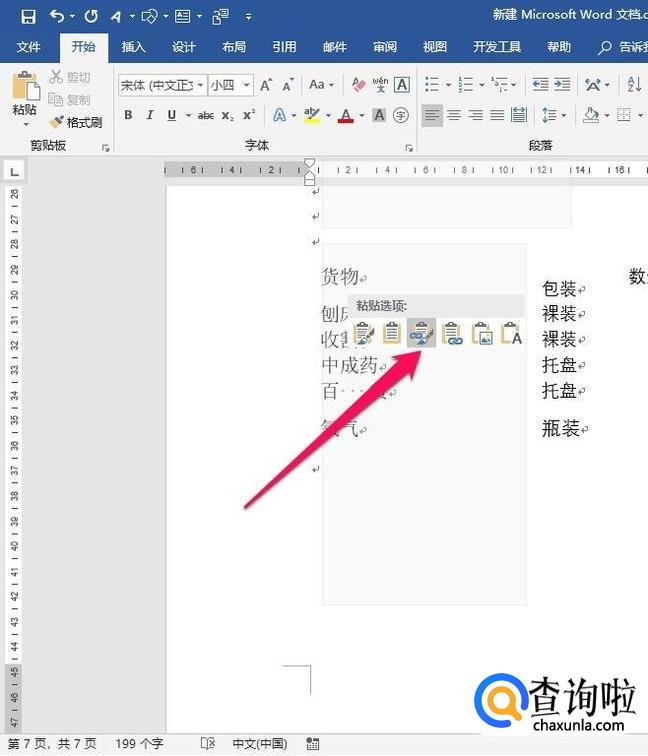Open the clipboard pane launcher

(x=106, y=148)
